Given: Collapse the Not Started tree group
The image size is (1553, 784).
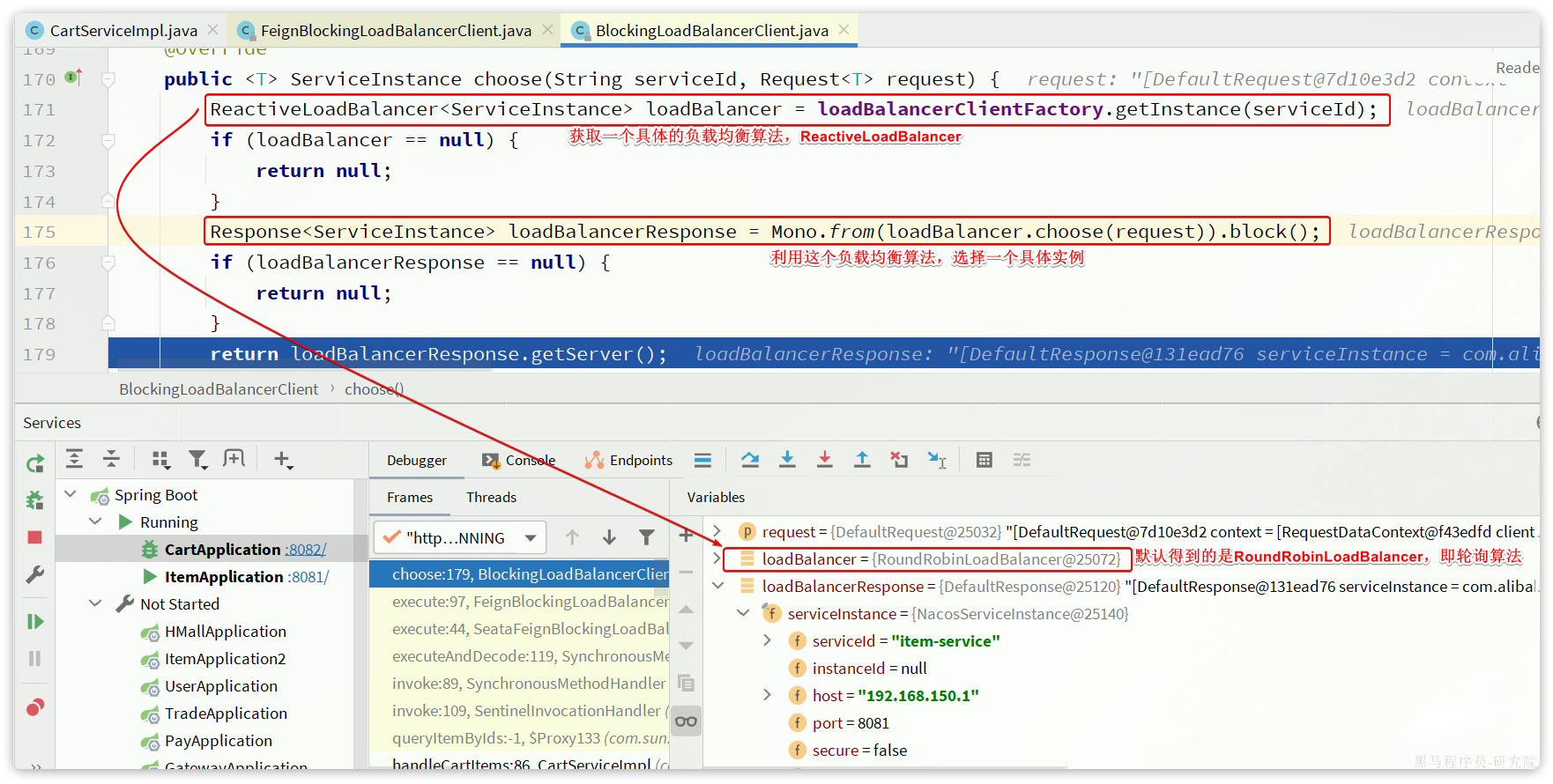Looking at the screenshot, I should [x=95, y=603].
